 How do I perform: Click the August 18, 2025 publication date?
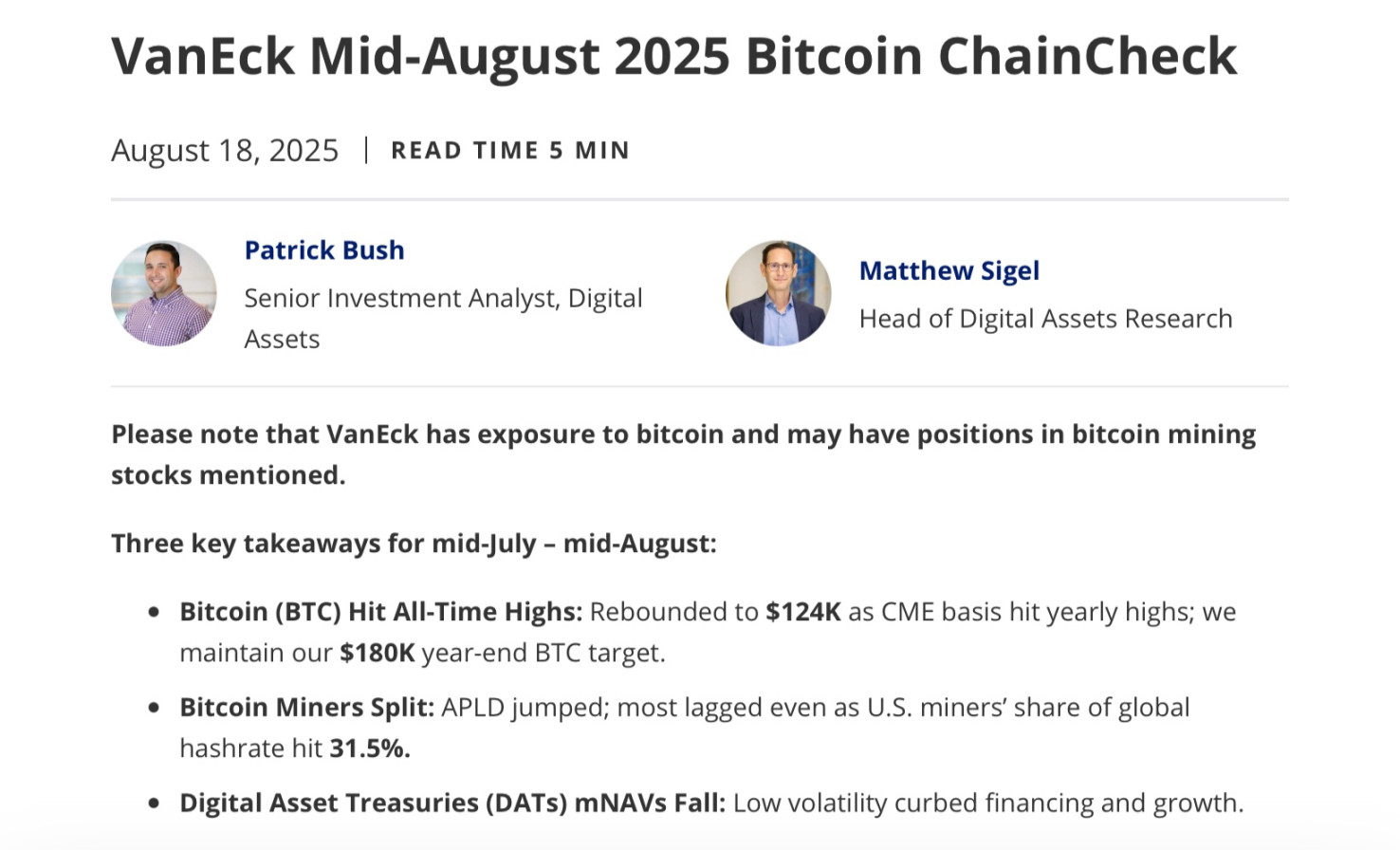click(225, 151)
